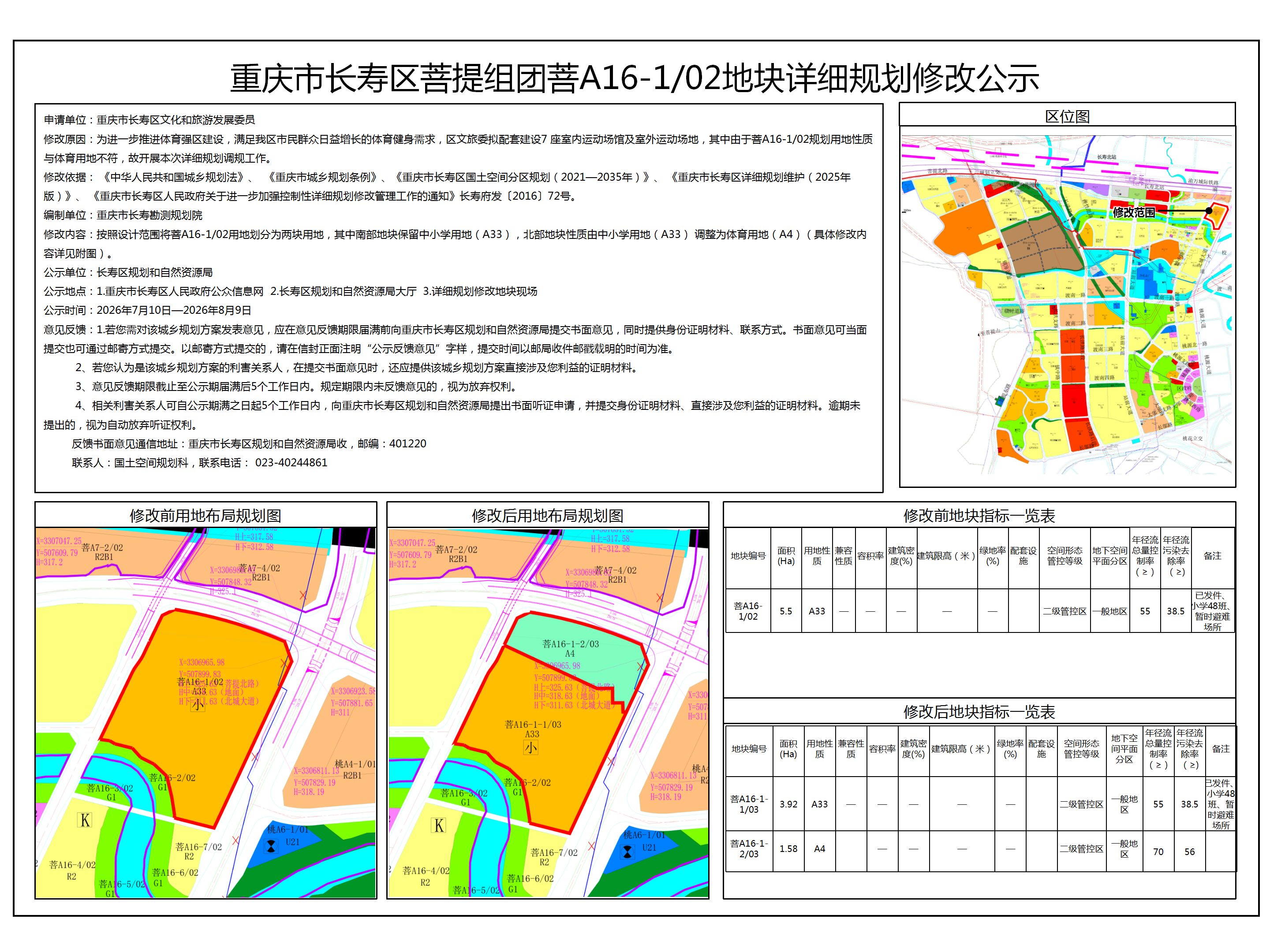
Task: Click the 修改前地块指标一览表 heading
Action: [x=979, y=515]
